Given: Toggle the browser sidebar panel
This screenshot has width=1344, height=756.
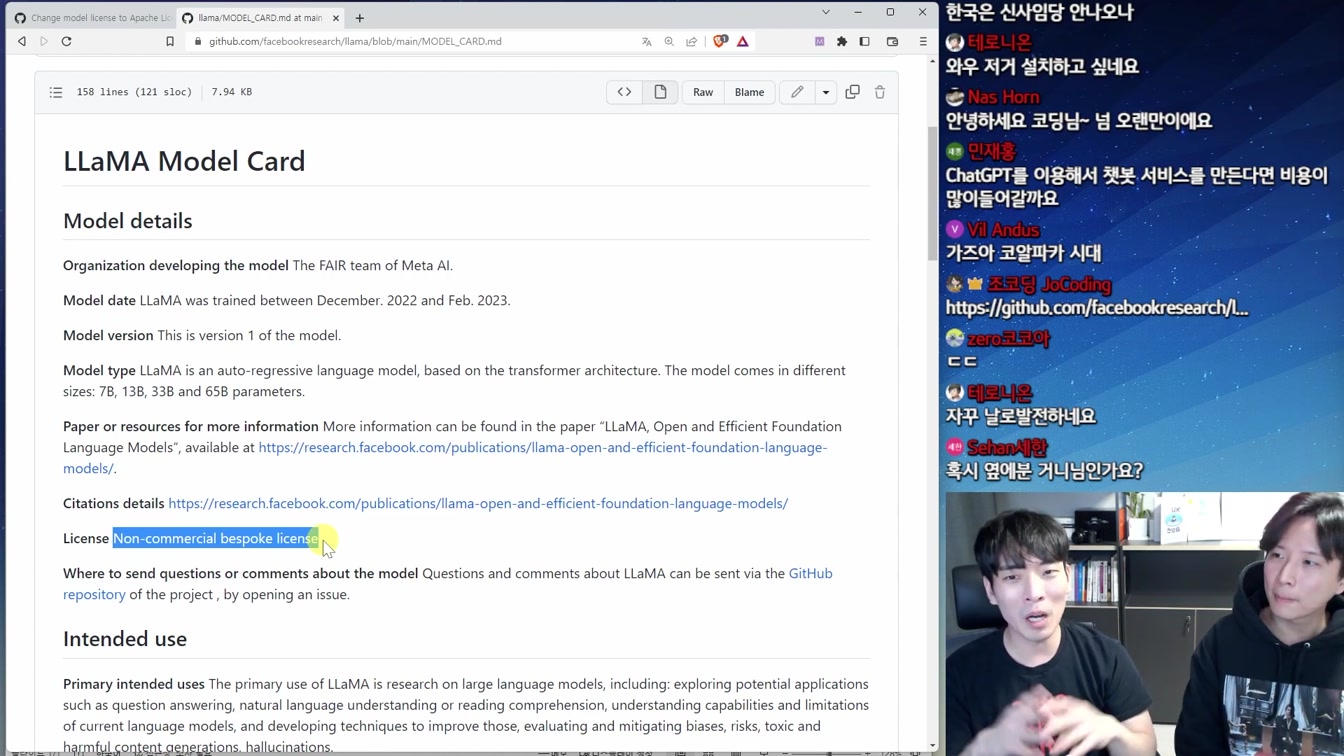Looking at the screenshot, I should pyautogui.click(x=865, y=42).
